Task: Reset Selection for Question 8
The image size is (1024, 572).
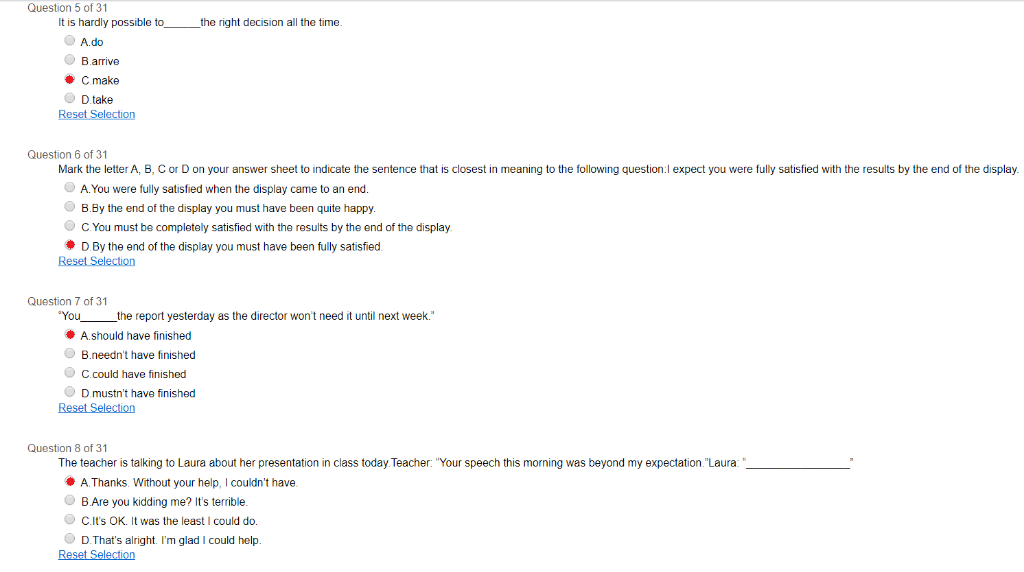Action: click(97, 555)
